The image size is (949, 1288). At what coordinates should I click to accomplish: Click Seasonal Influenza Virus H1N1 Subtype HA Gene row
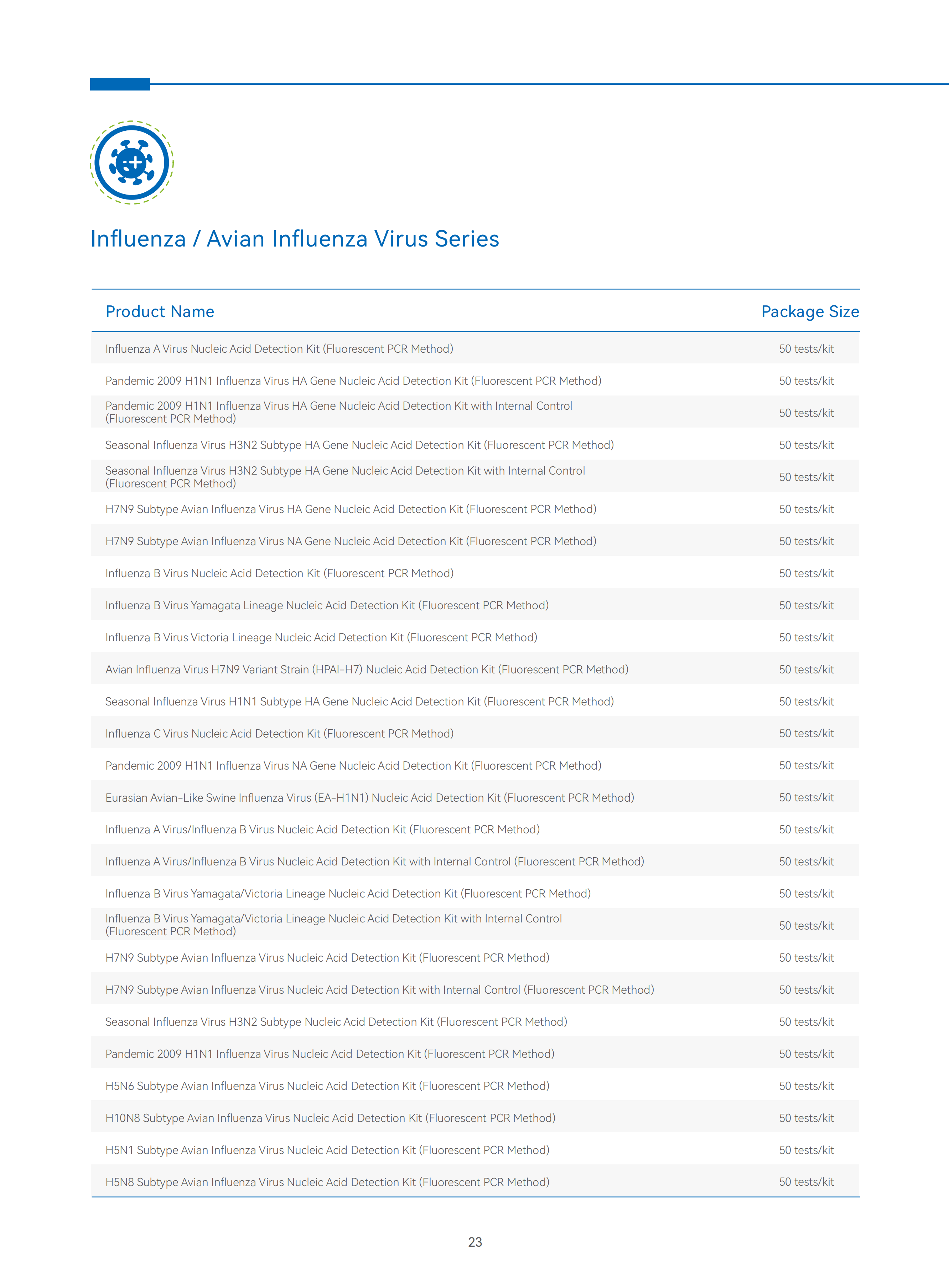[475, 702]
